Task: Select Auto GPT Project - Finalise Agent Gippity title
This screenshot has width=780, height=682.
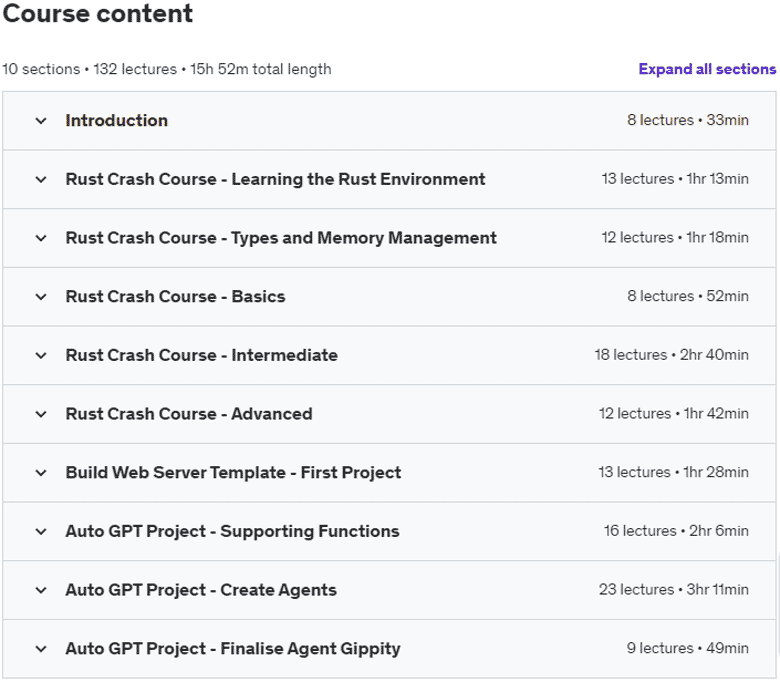Action: 233,649
